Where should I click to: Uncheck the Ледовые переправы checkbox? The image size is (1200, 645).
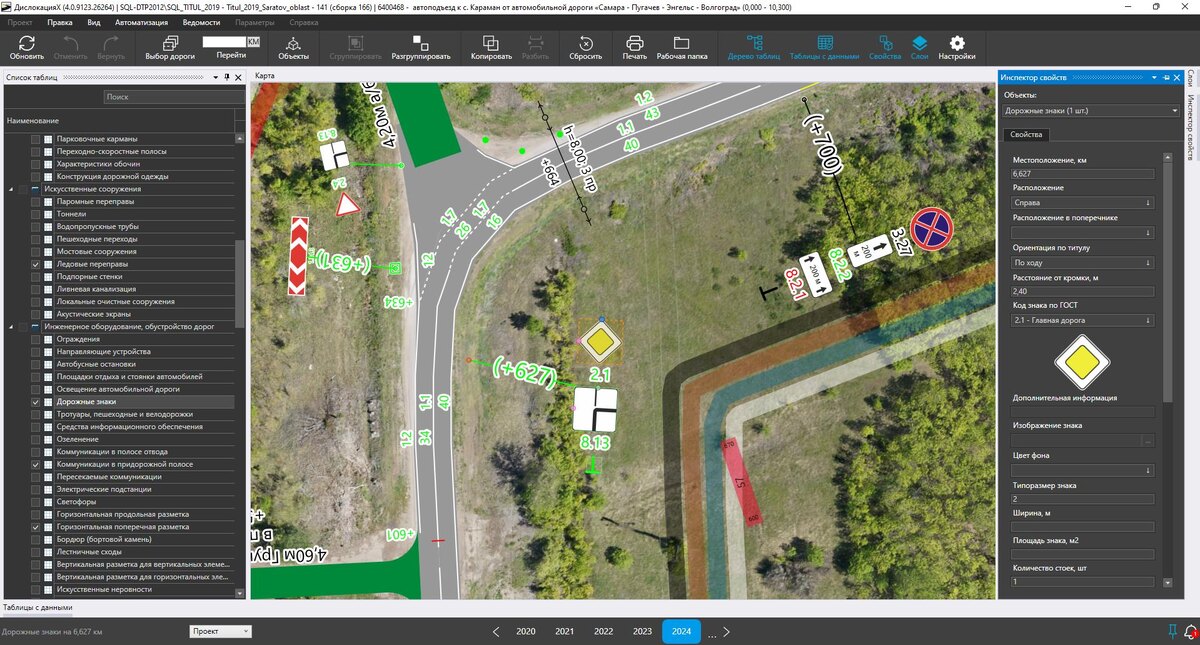[x=36, y=264]
